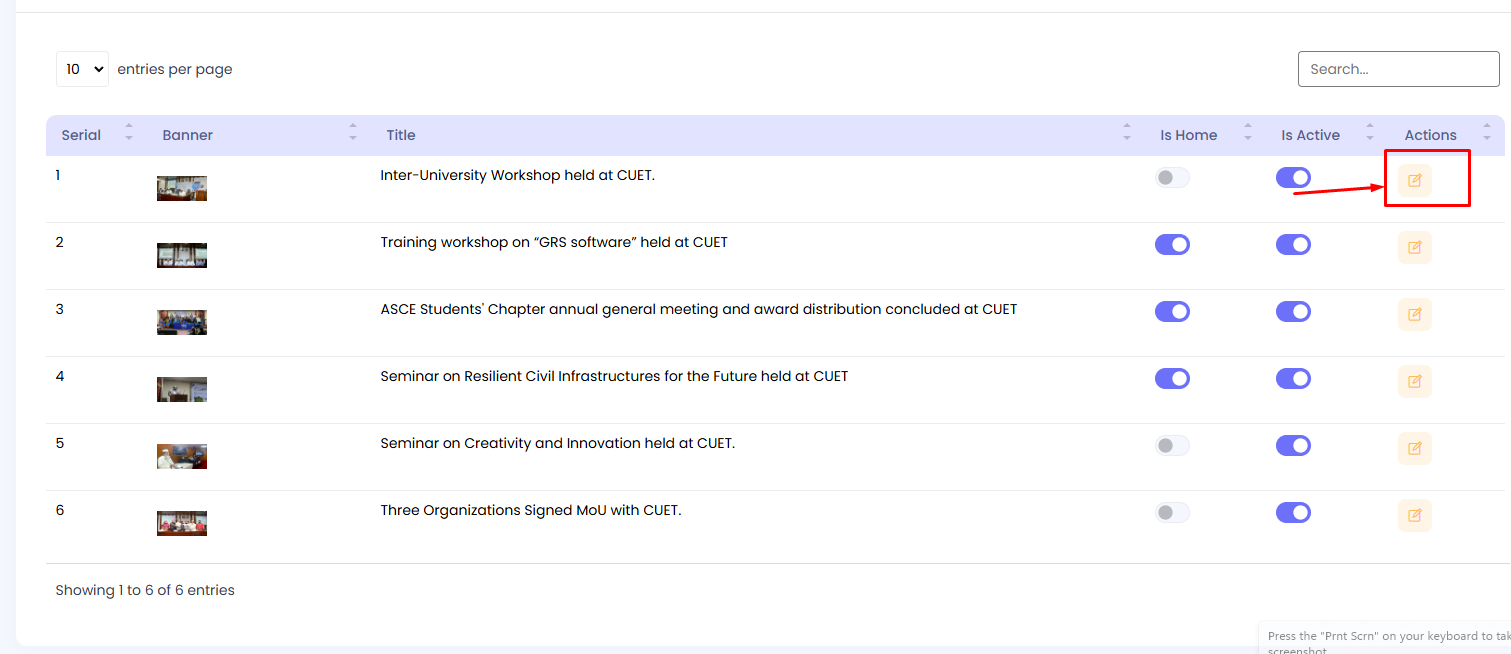This screenshot has width=1511, height=654.
Task: Click the Actions column header
Action: click(1430, 135)
